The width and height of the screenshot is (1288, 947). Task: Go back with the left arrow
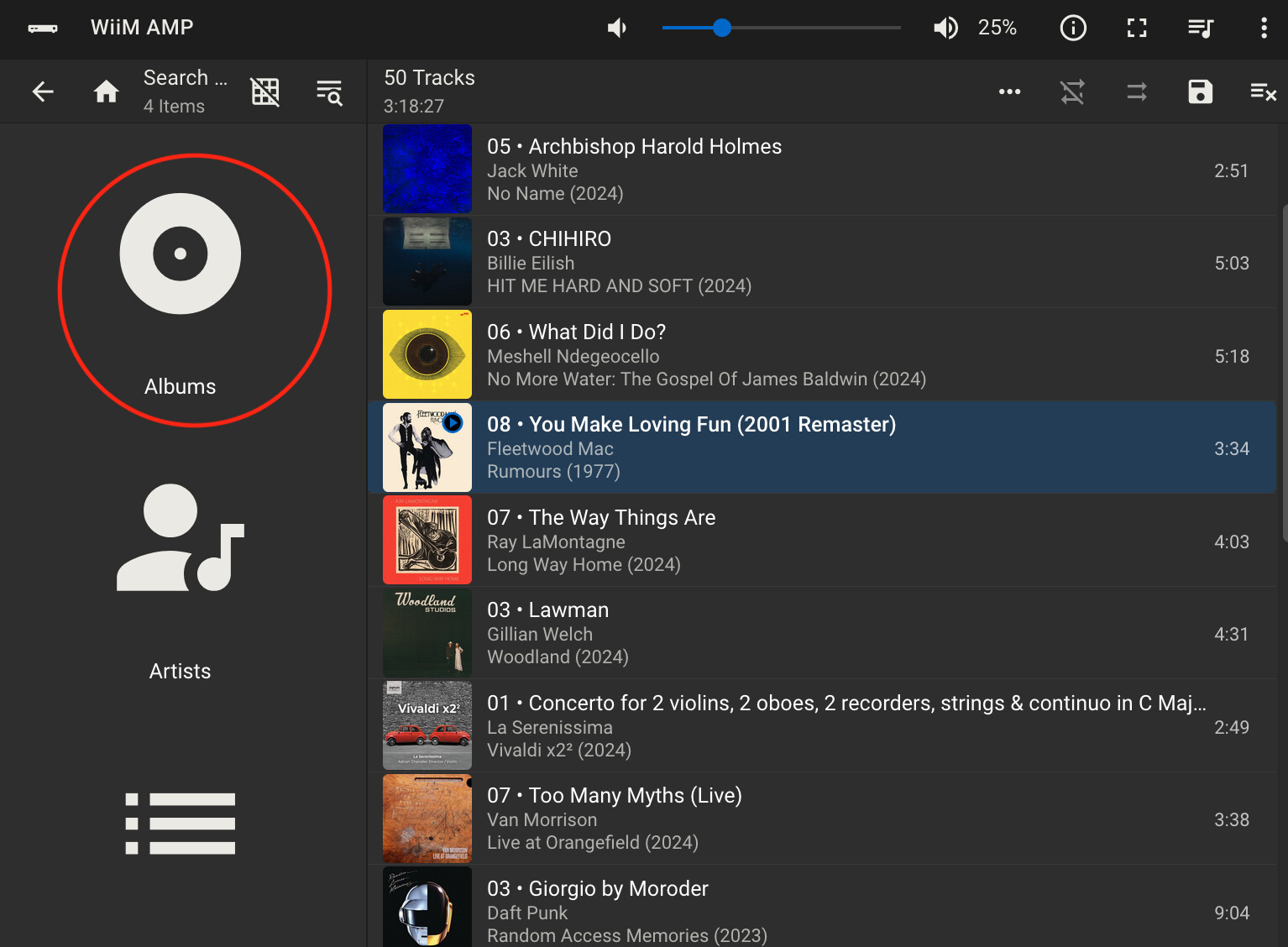tap(43, 92)
